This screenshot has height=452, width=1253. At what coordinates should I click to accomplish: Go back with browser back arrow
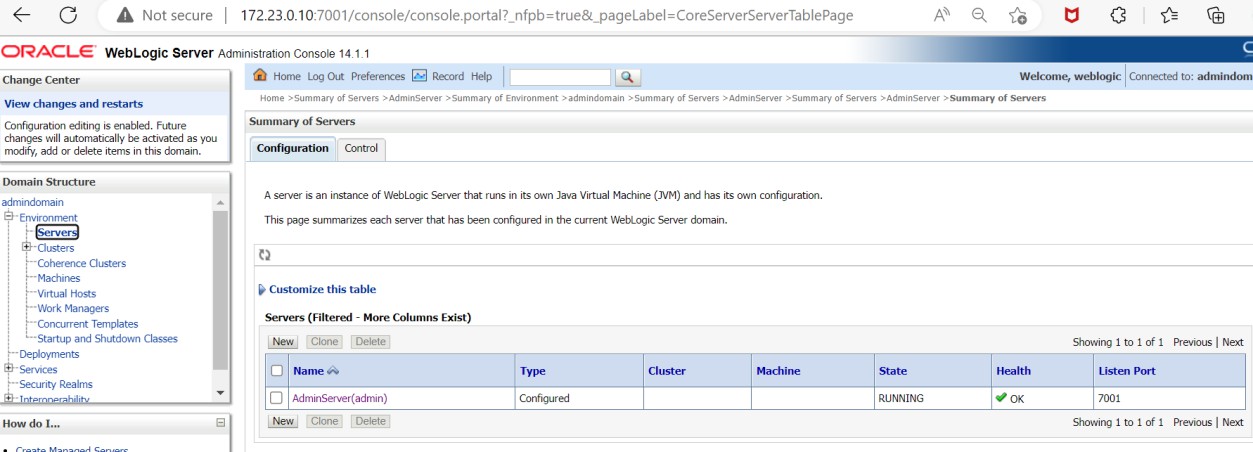coord(21,15)
